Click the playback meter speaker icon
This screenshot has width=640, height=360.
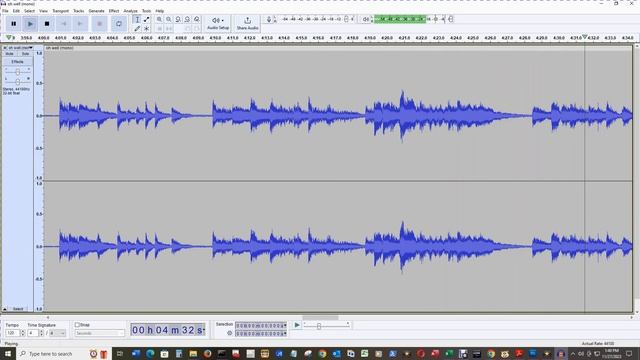point(366,19)
